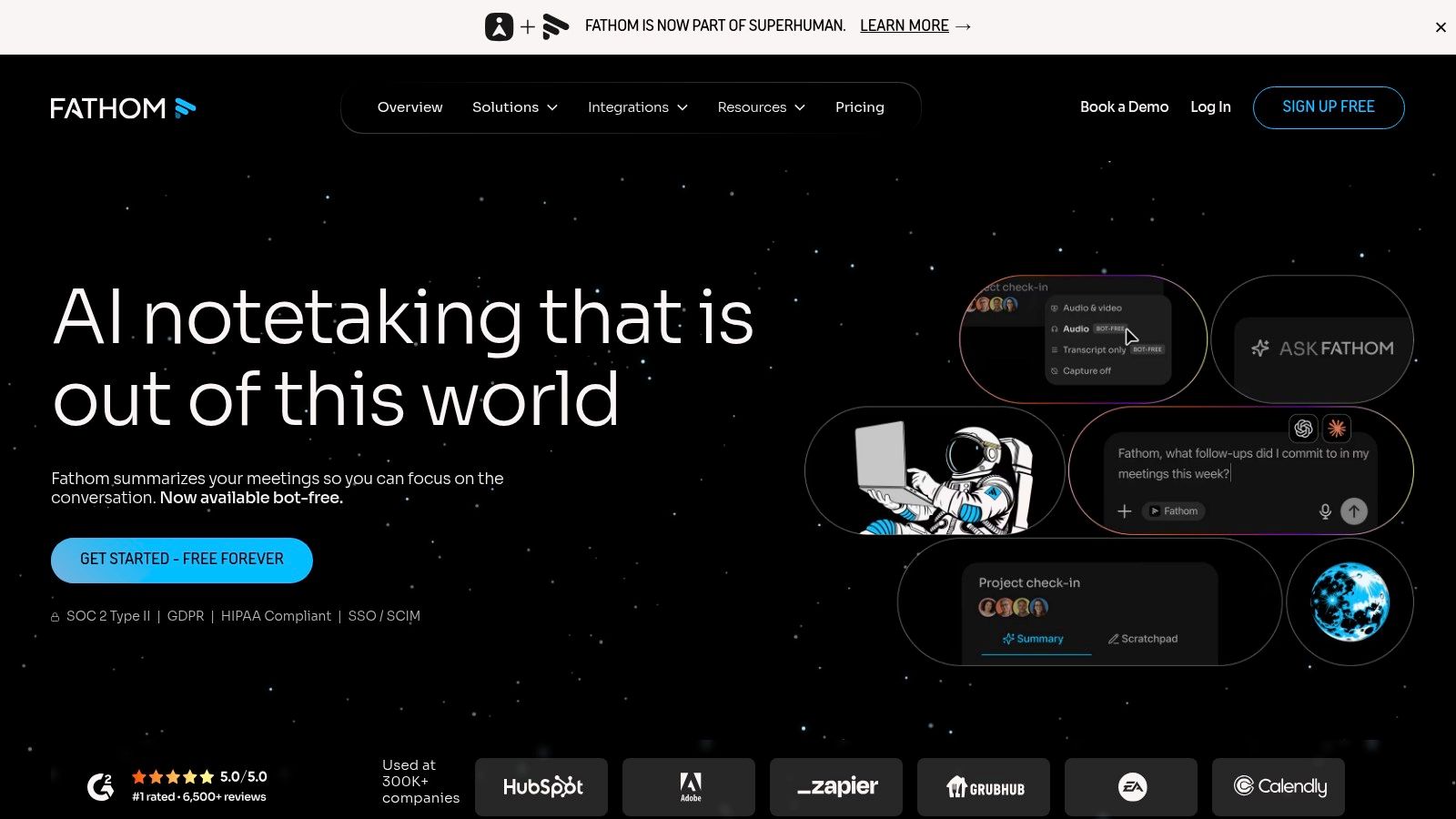Viewport: 1456px width, 819px height.
Task: Click the EA company logo
Action: tap(1131, 787)
